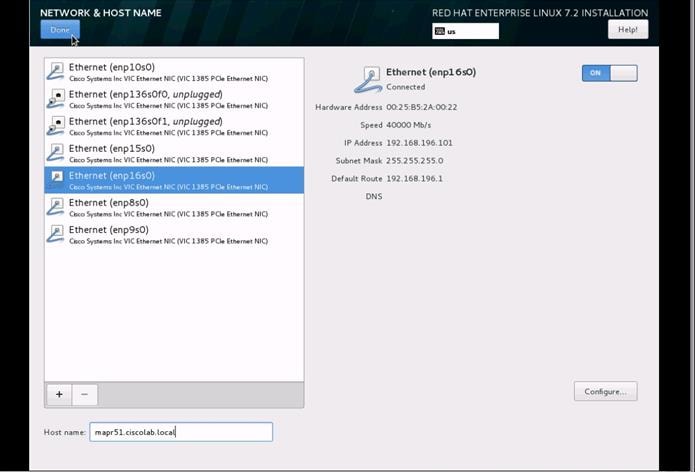The width and height of the screenshot is (695, 472).
Task: Click hardware address 00:25:B5:2A:00:22
Action: point(422,107)
